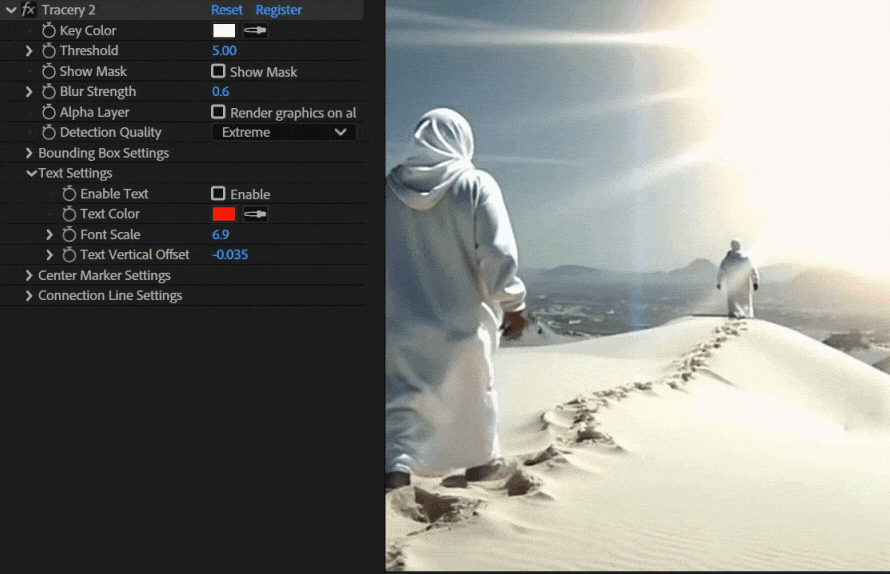
Task: Reset the Tracery 2 effect
Action: coord(227,10)
